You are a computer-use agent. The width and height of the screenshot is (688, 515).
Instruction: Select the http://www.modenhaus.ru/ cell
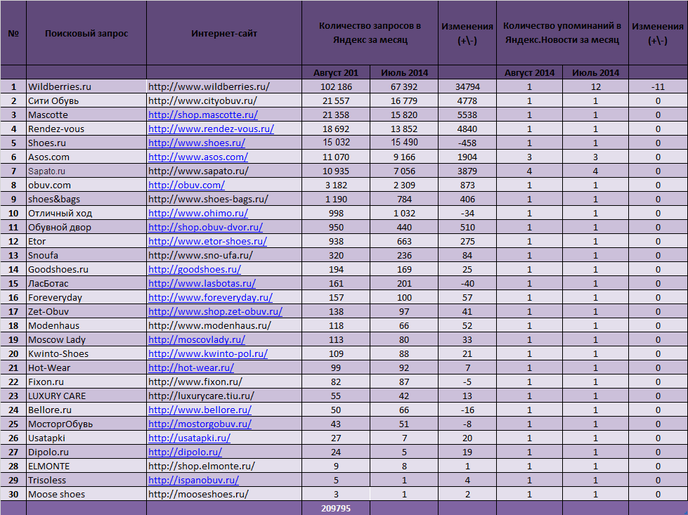pyautogui.click(x=224, y=325)
